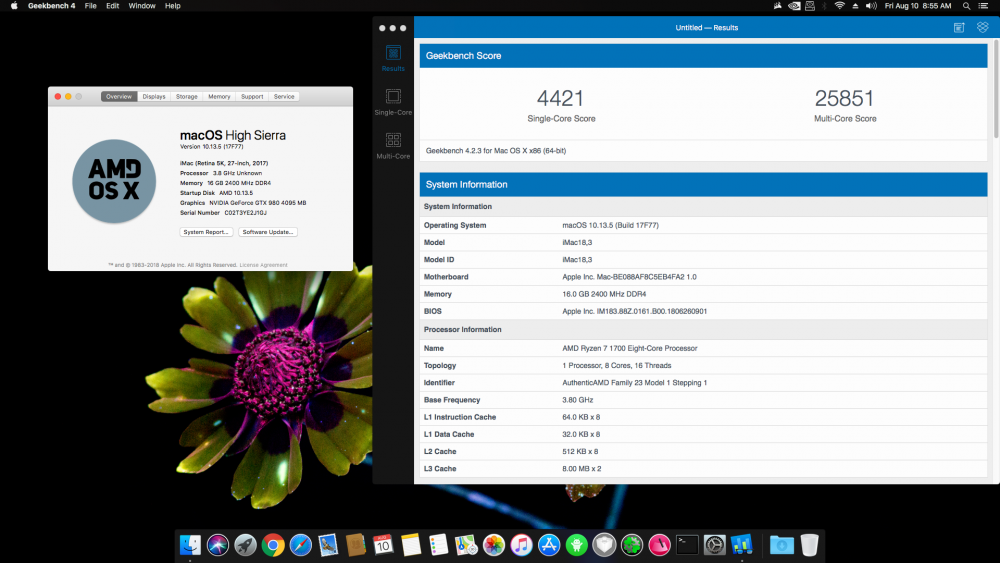Open Spotlight search in menu bar
The height and width of the screenshot is (563, 1000).
[x=966, y=6]
